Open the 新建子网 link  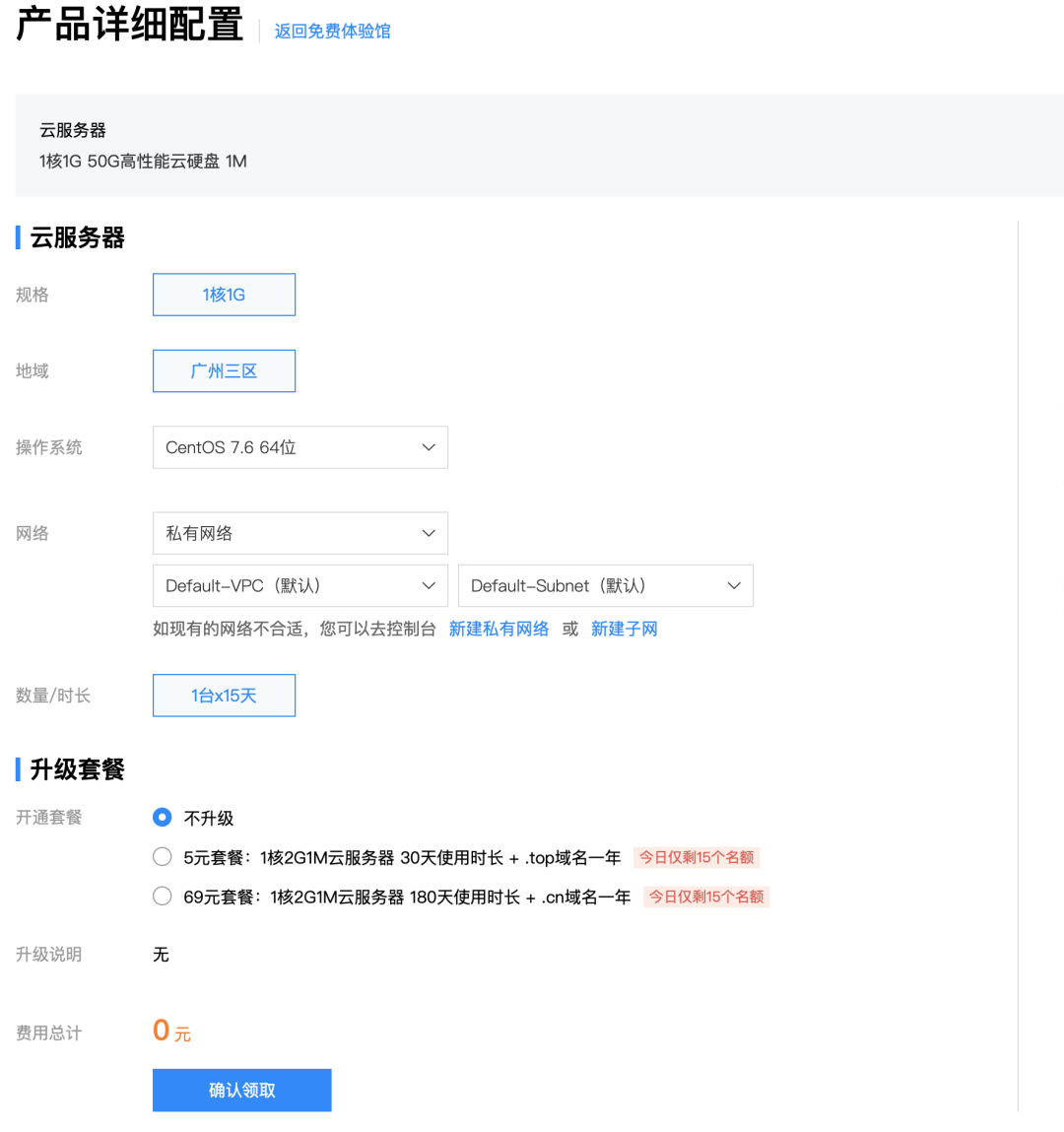tap(625, 629)
